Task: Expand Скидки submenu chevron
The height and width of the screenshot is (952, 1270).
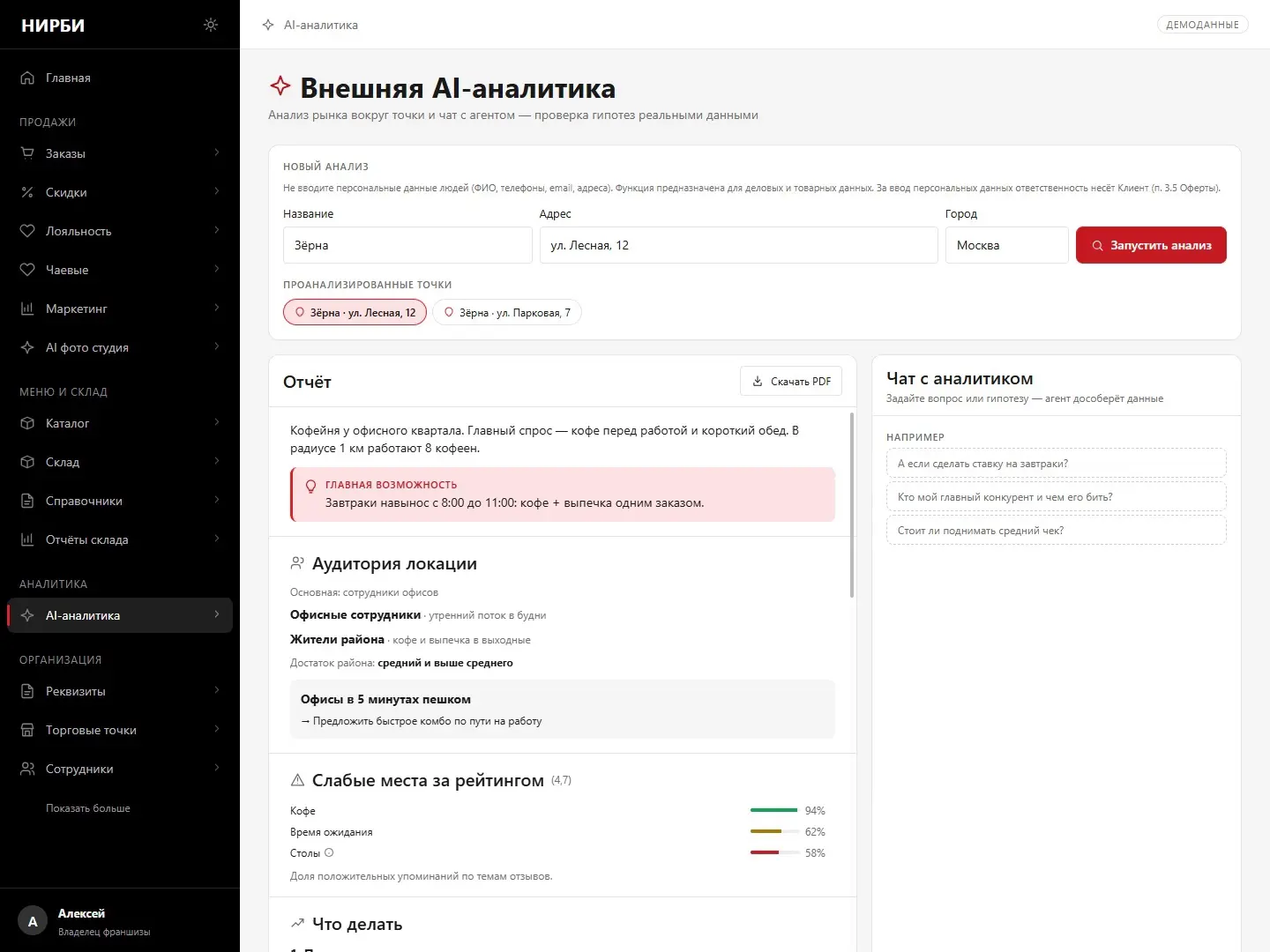Action: 217,192
